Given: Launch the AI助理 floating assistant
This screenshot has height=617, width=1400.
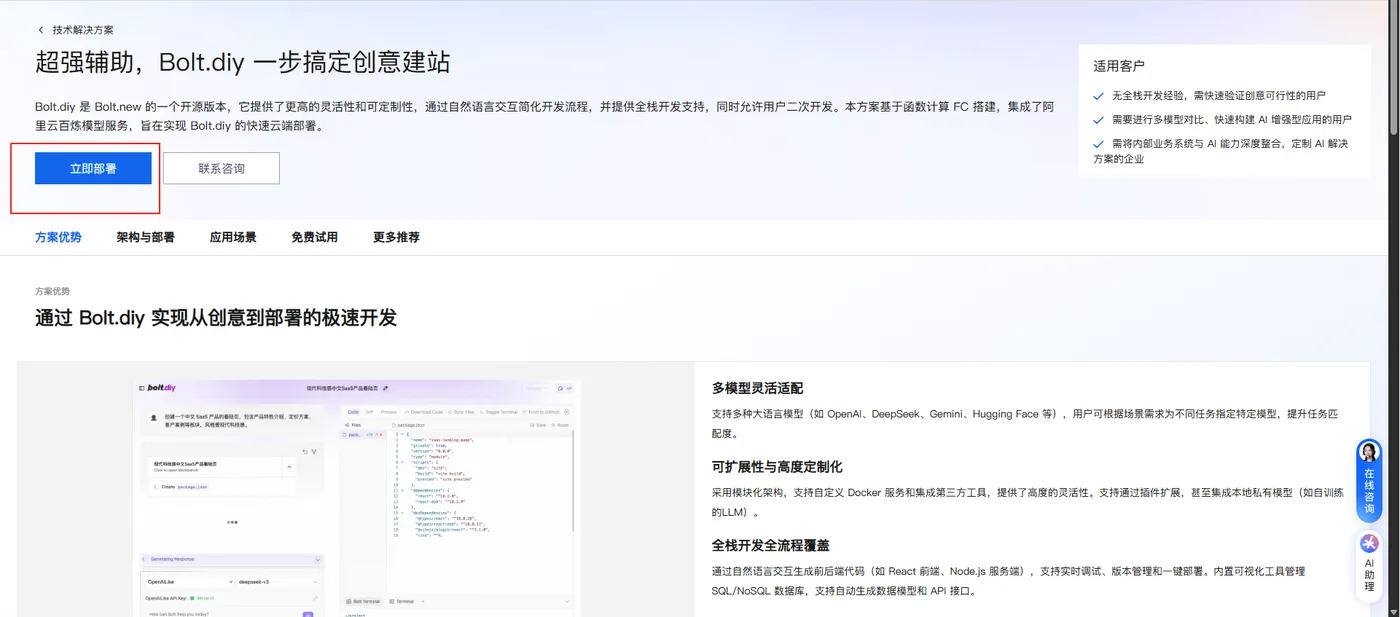Looking at the screenshot, I should point(1369,563).
